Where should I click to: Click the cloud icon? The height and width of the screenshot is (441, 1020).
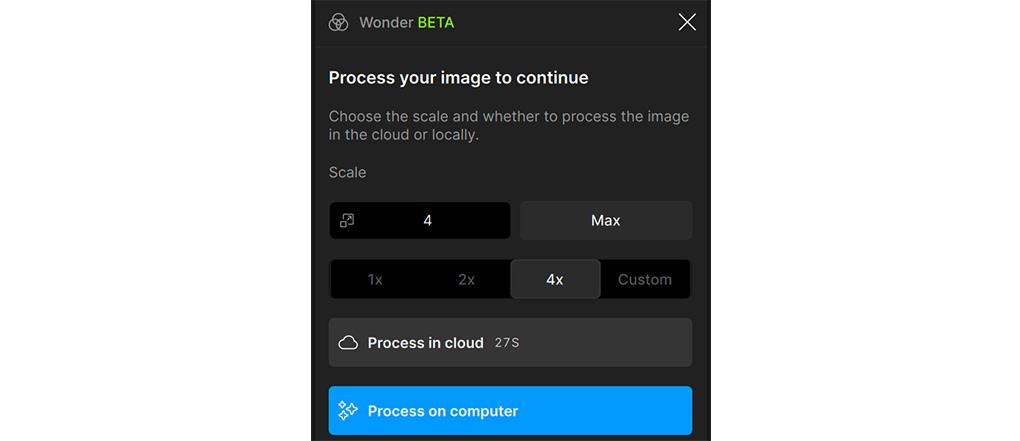pos(348,343)
